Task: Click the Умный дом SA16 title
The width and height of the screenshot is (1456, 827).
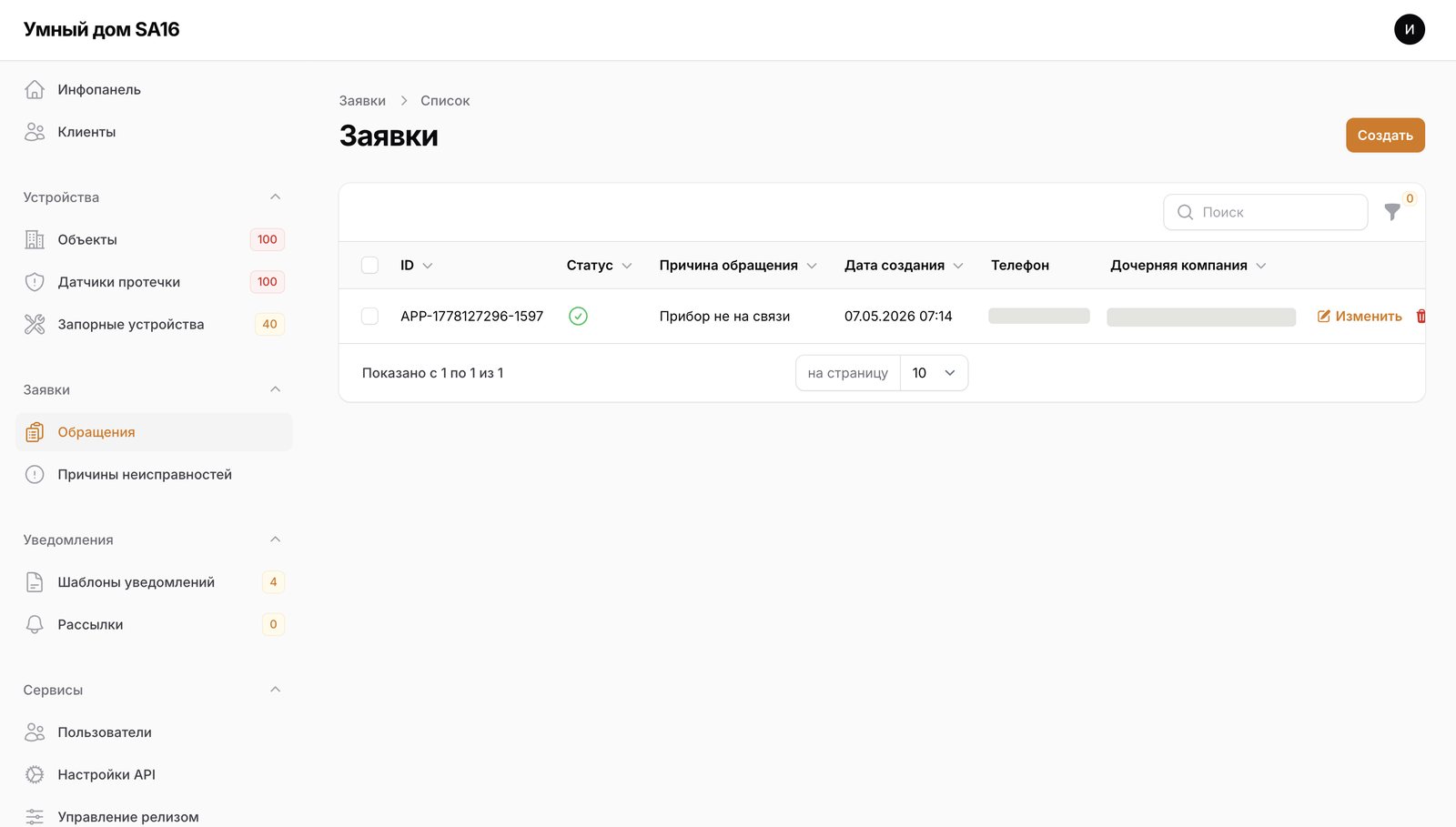Action: pos(101,29)
